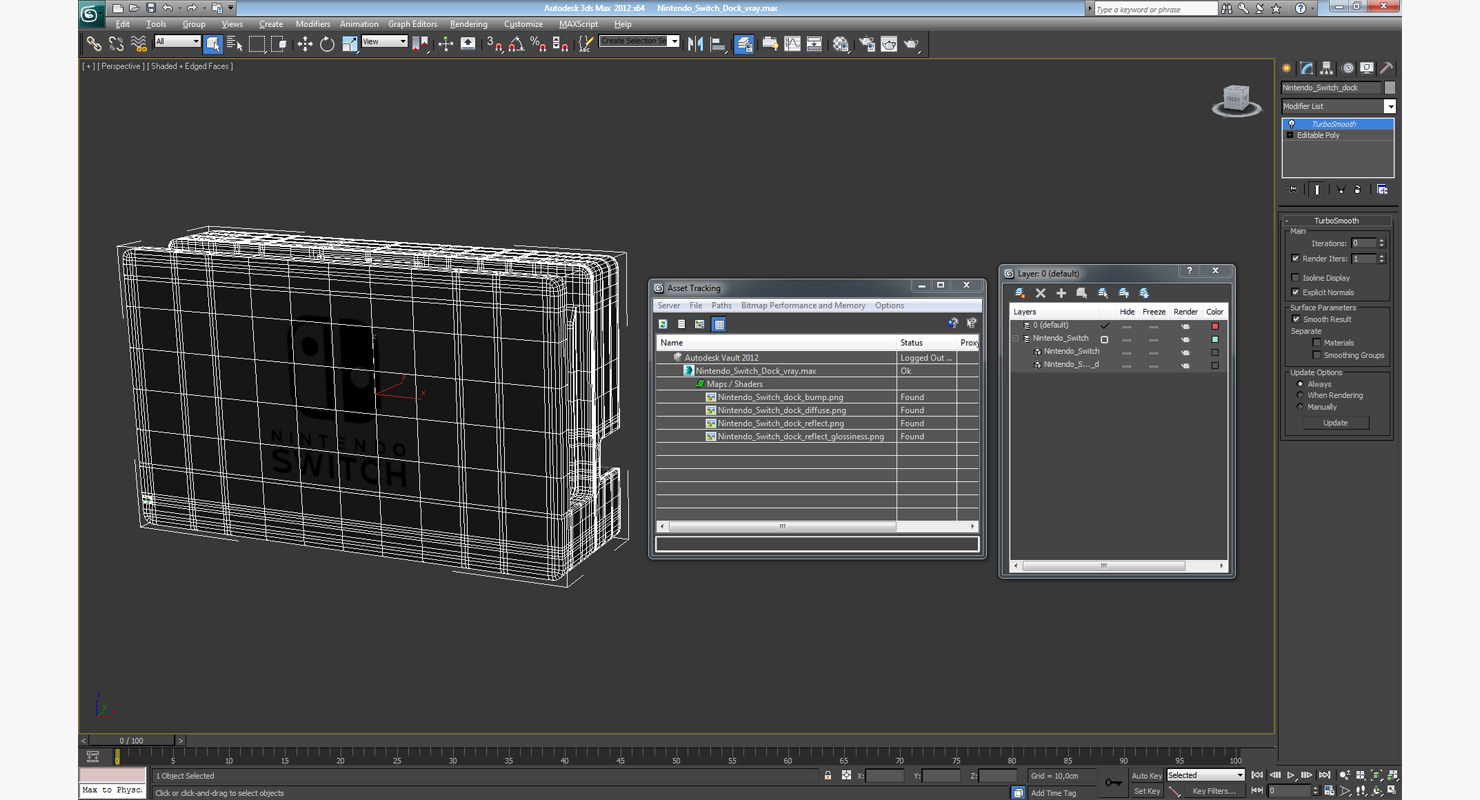Play animation in playback controls
1480x800 pixels.
point(1291,775)
